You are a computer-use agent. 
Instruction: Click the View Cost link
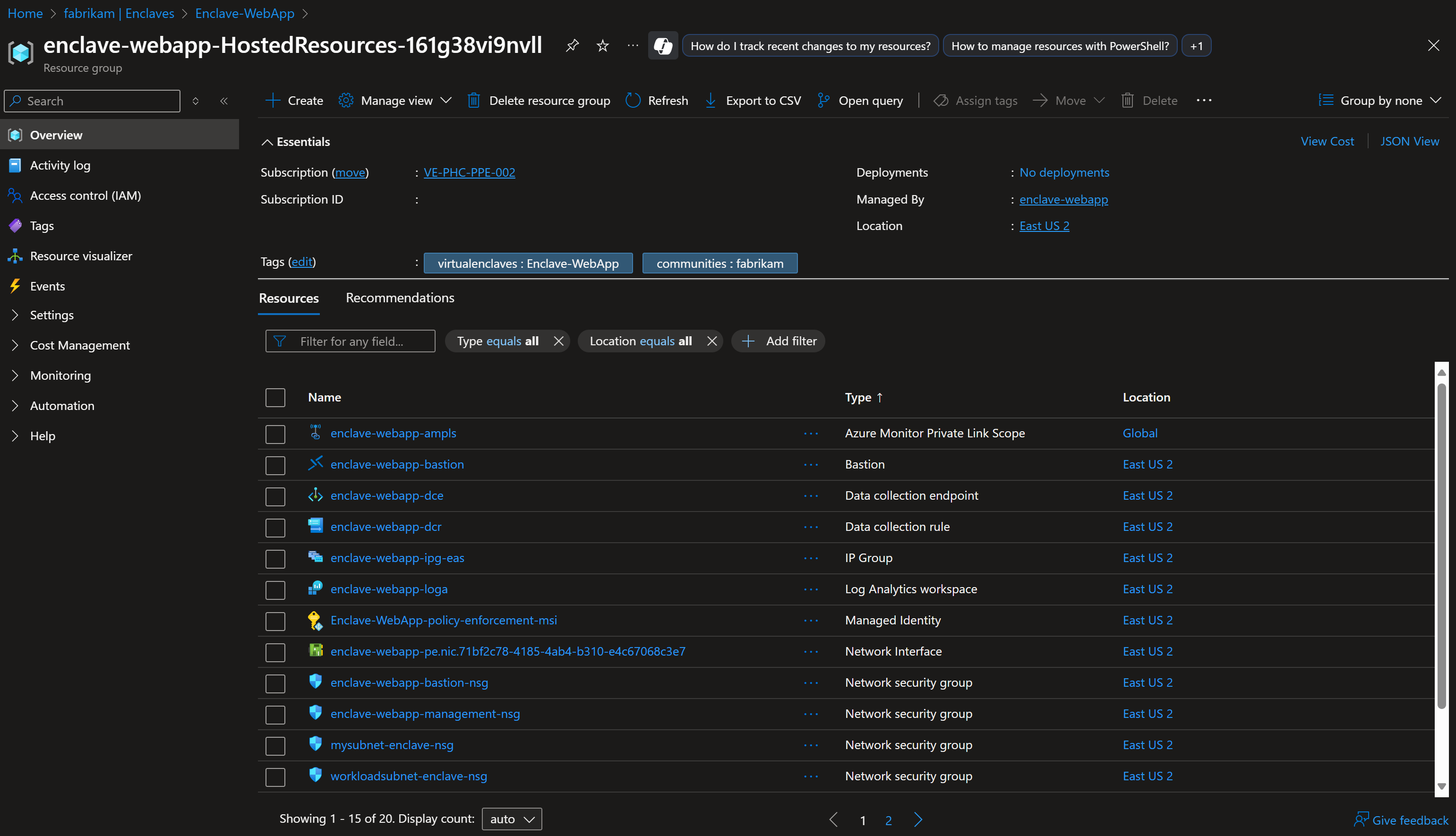click(1327, 141)
